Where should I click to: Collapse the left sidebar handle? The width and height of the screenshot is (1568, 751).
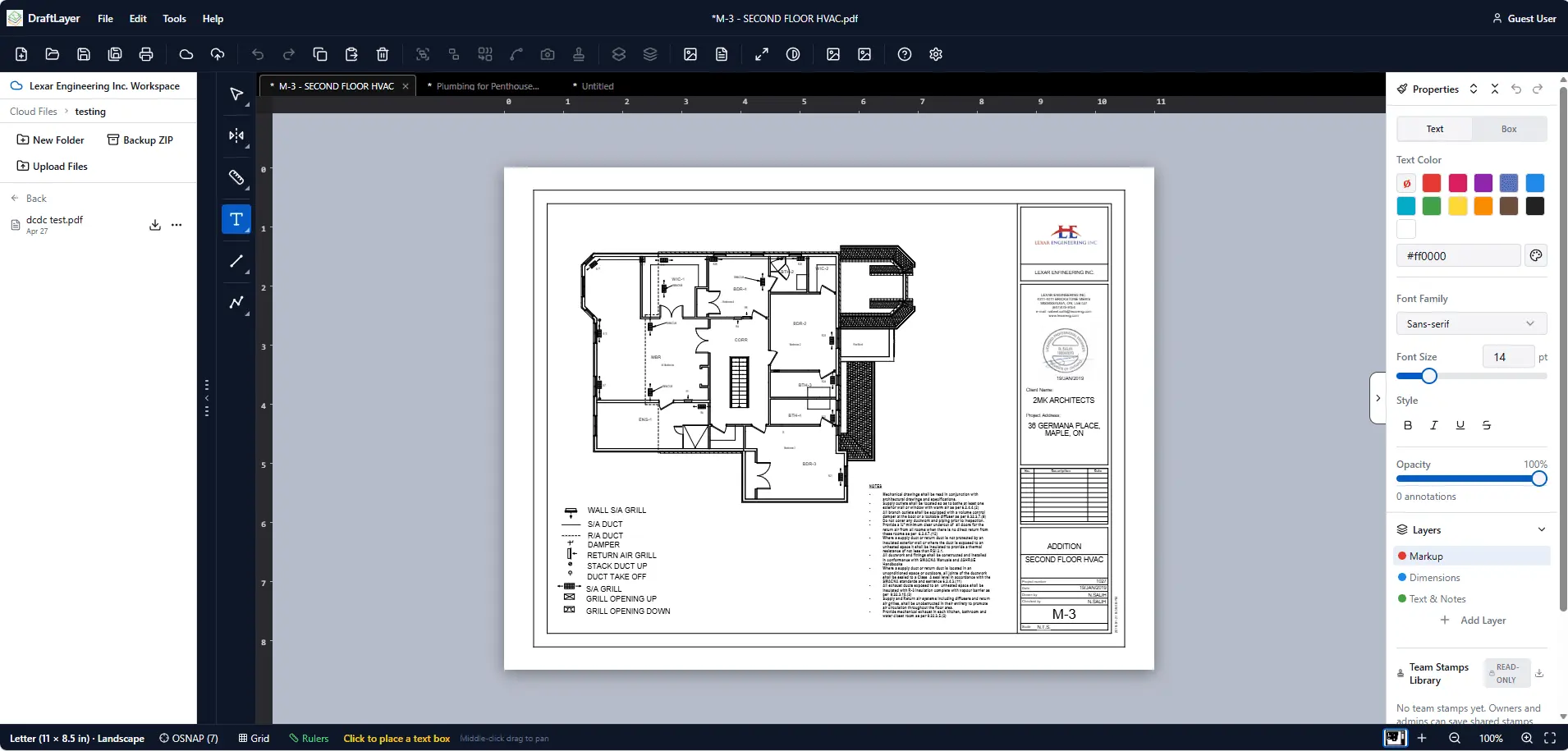207,398
